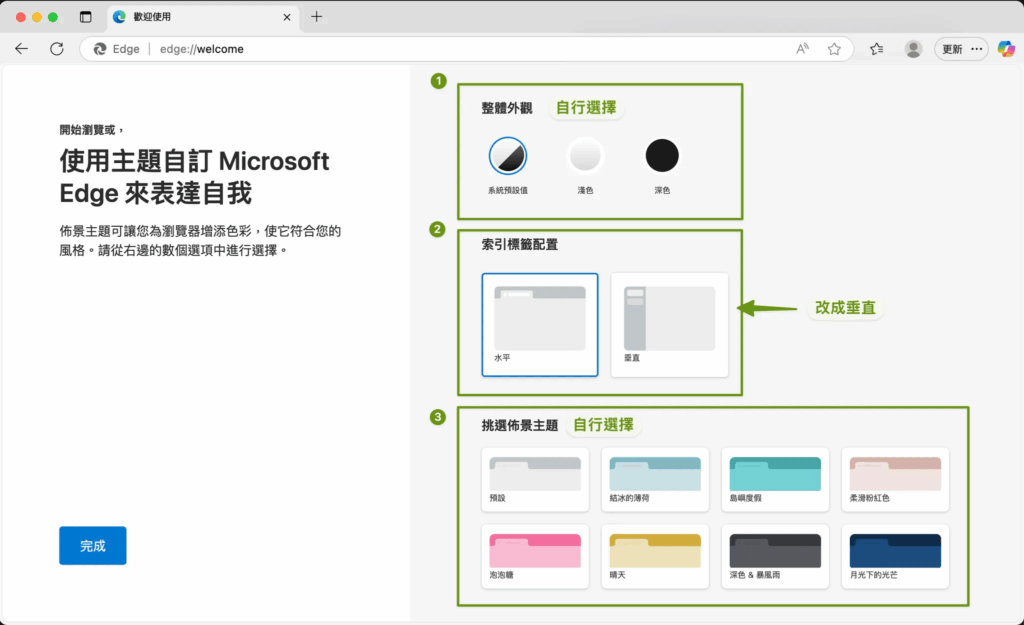Choose the 水平 horizontal tab layout
This screenshot has width=1024, height=625.
coord(540,325)
